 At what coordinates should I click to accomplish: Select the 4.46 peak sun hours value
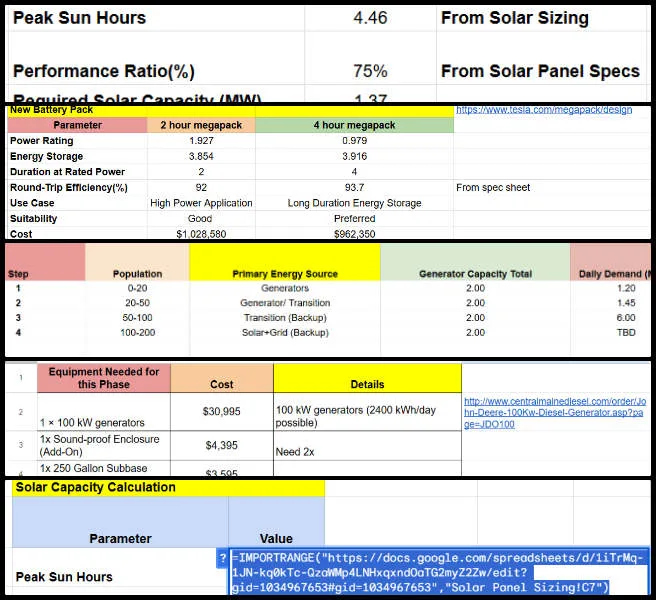tap(370, 18)
